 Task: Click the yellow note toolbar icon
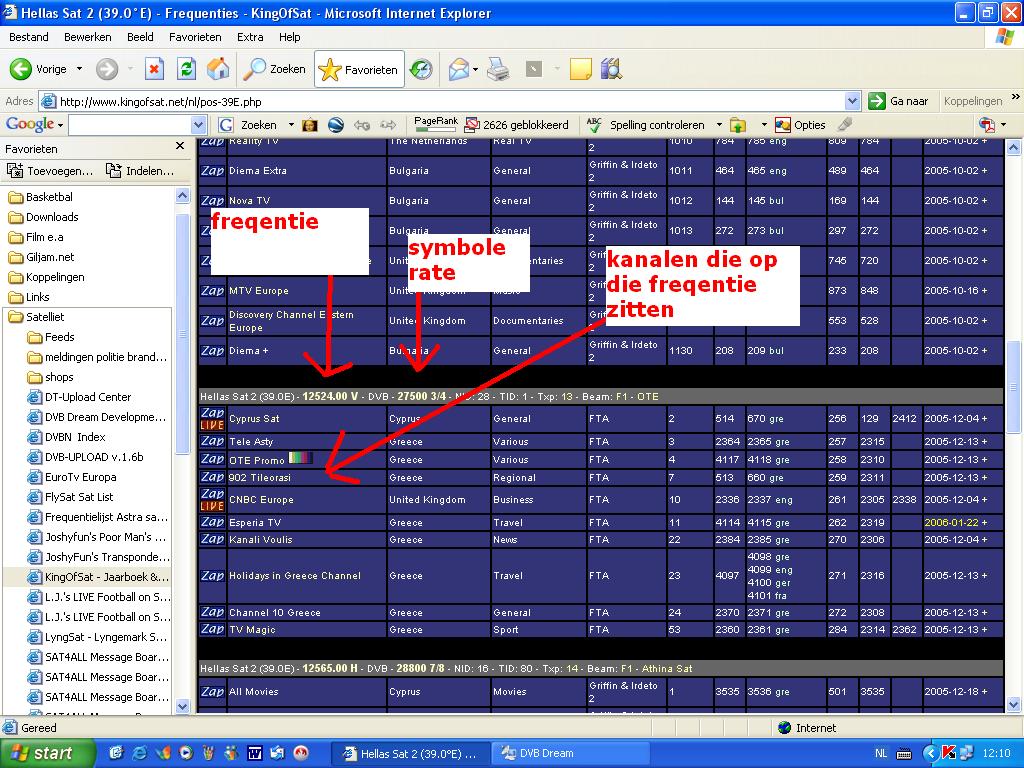[580, 69]
